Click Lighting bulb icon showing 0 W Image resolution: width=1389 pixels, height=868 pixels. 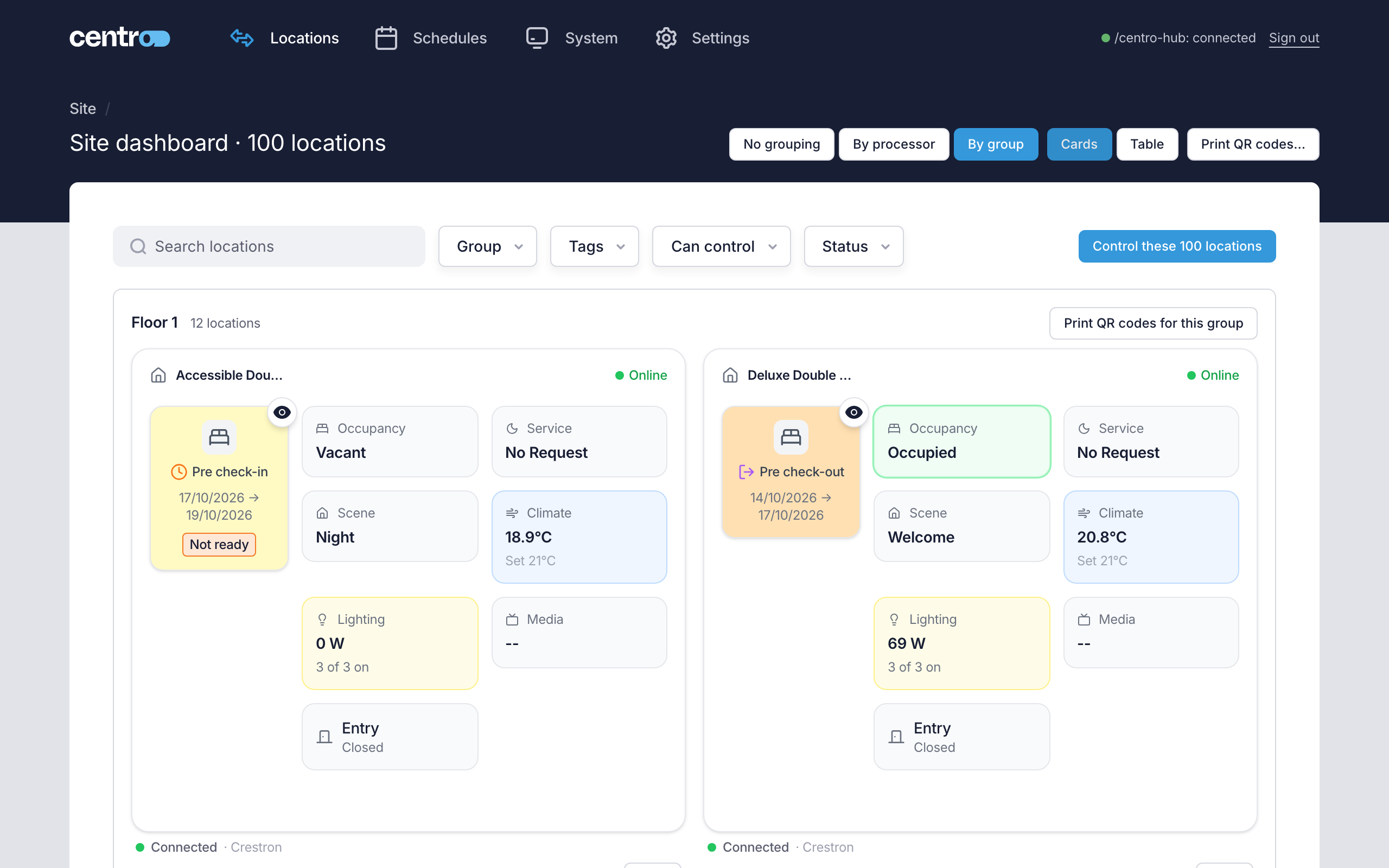tap(323, 620)
